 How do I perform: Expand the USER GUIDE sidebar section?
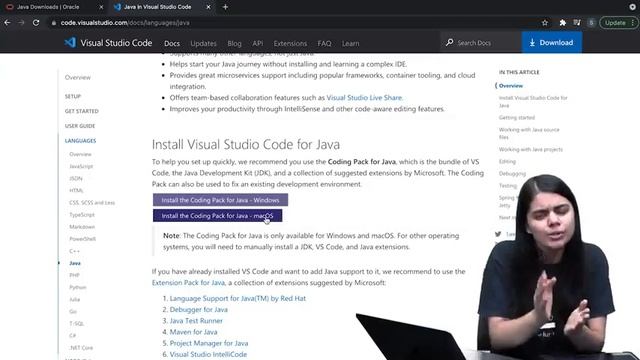pyautogui.click(x=80, y=126)
